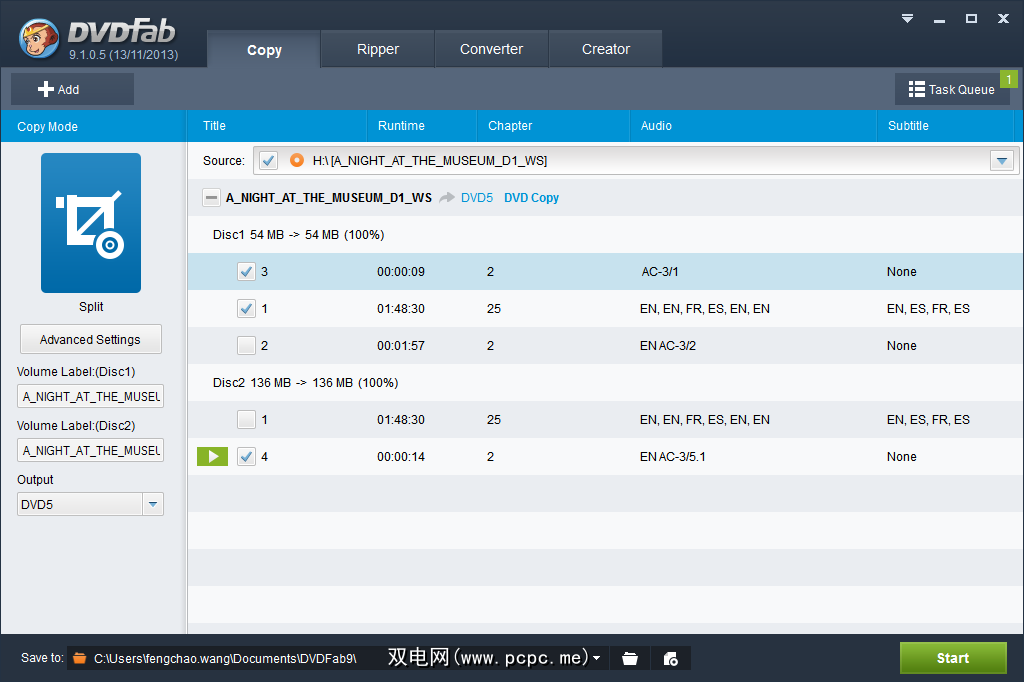Screen dimensions: 1024x682
Task: Open the Task Queue list
Action: tap(951, 90)
